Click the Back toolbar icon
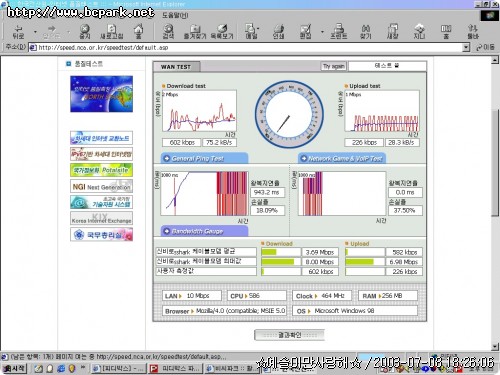This screenshot has width=500, height=375. (x=18, y=32)
